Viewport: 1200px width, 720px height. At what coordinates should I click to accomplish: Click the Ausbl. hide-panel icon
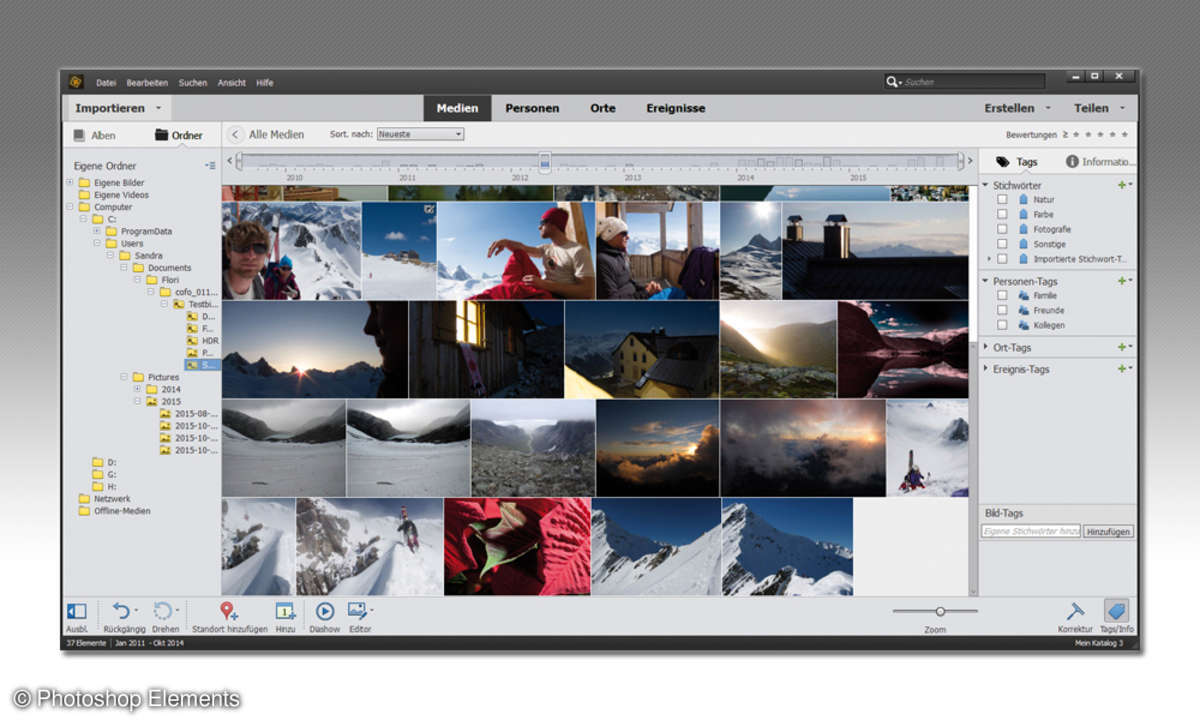tap(76, 611)
